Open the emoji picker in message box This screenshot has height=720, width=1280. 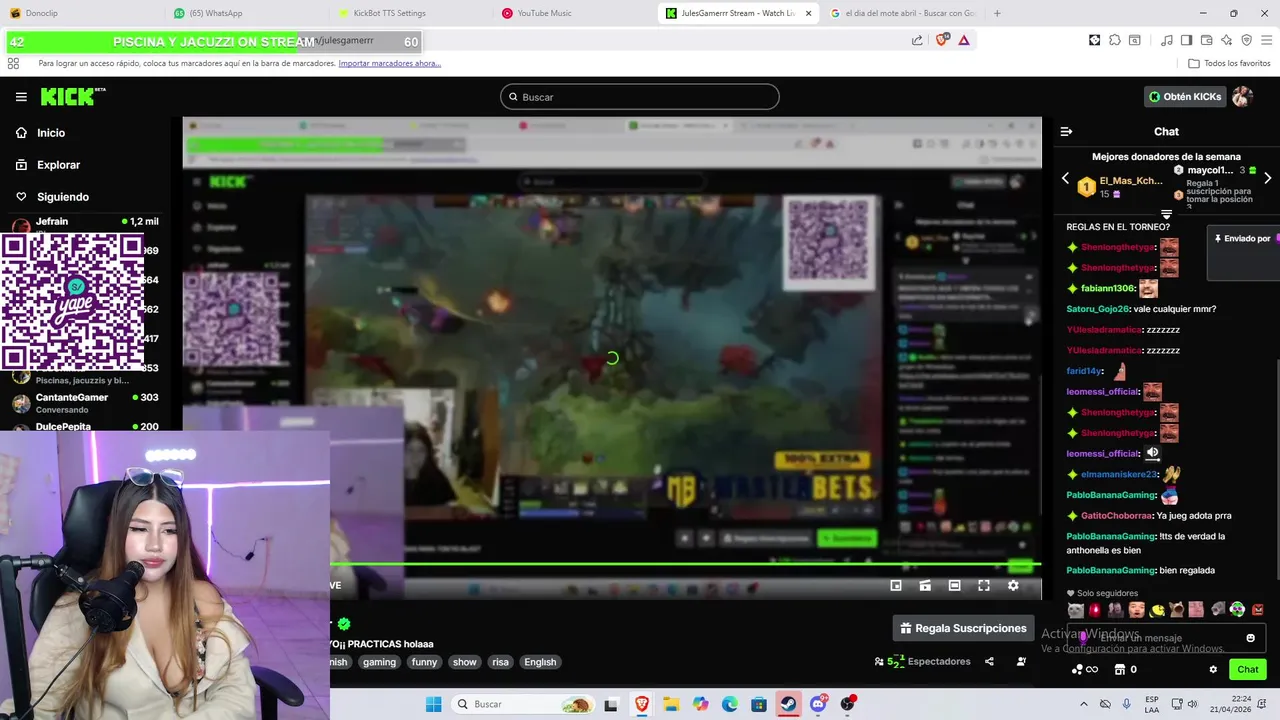[x=1250, y=638]
